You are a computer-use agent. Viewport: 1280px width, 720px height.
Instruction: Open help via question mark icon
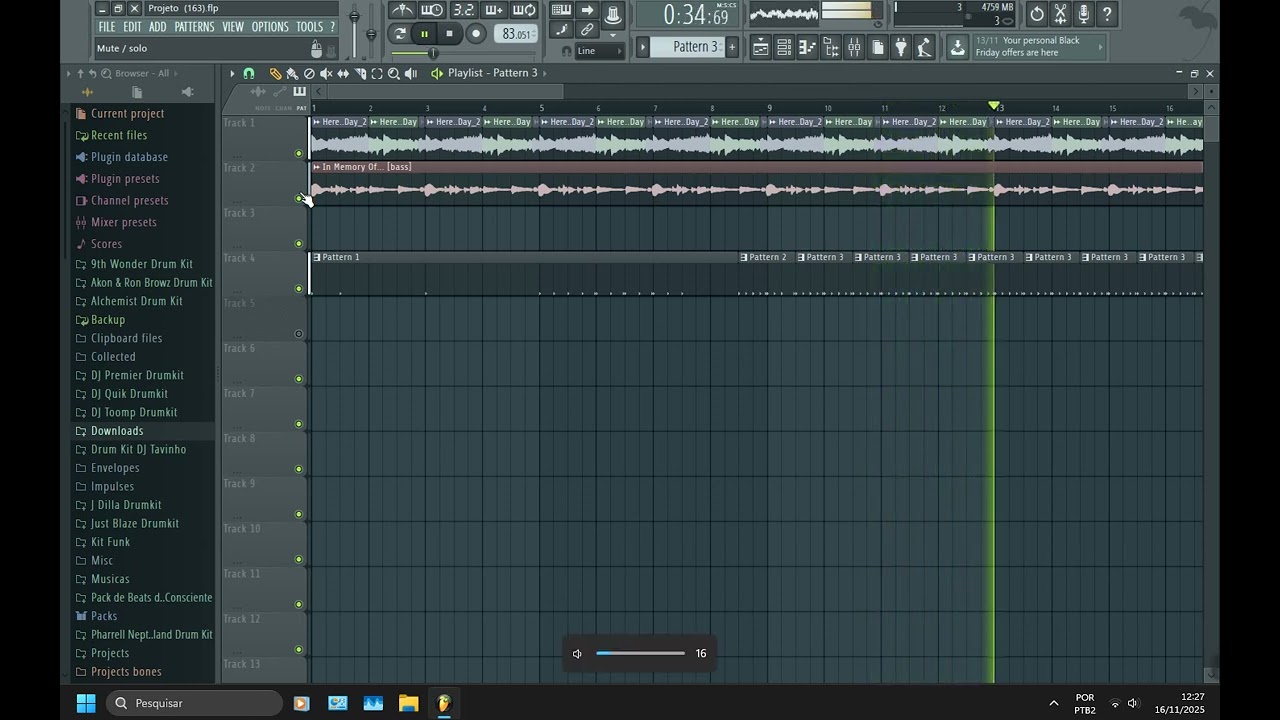(x=1107, y=14)
